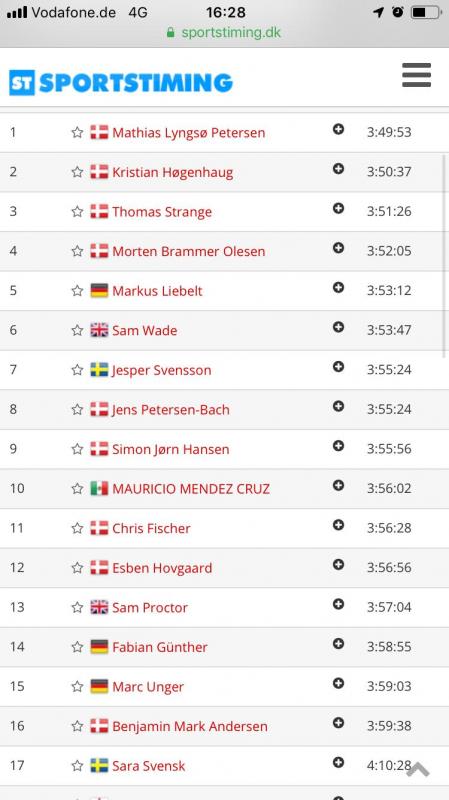This screenshot has width=449, height=800.
Task: Click plus icon for Marc Unger
Action: point(338,683)
